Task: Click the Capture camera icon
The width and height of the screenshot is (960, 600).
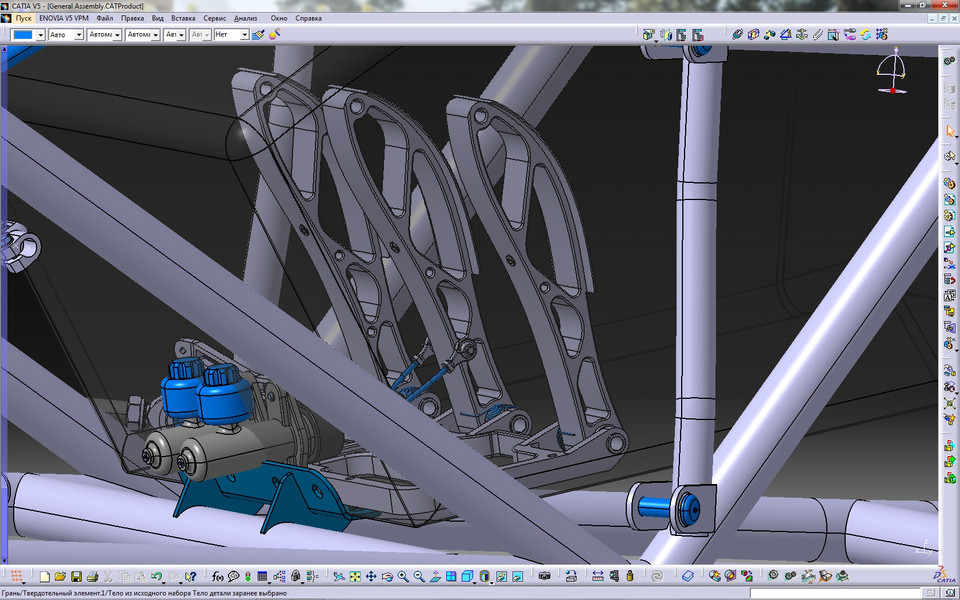Action: click(x=543, y=577)
